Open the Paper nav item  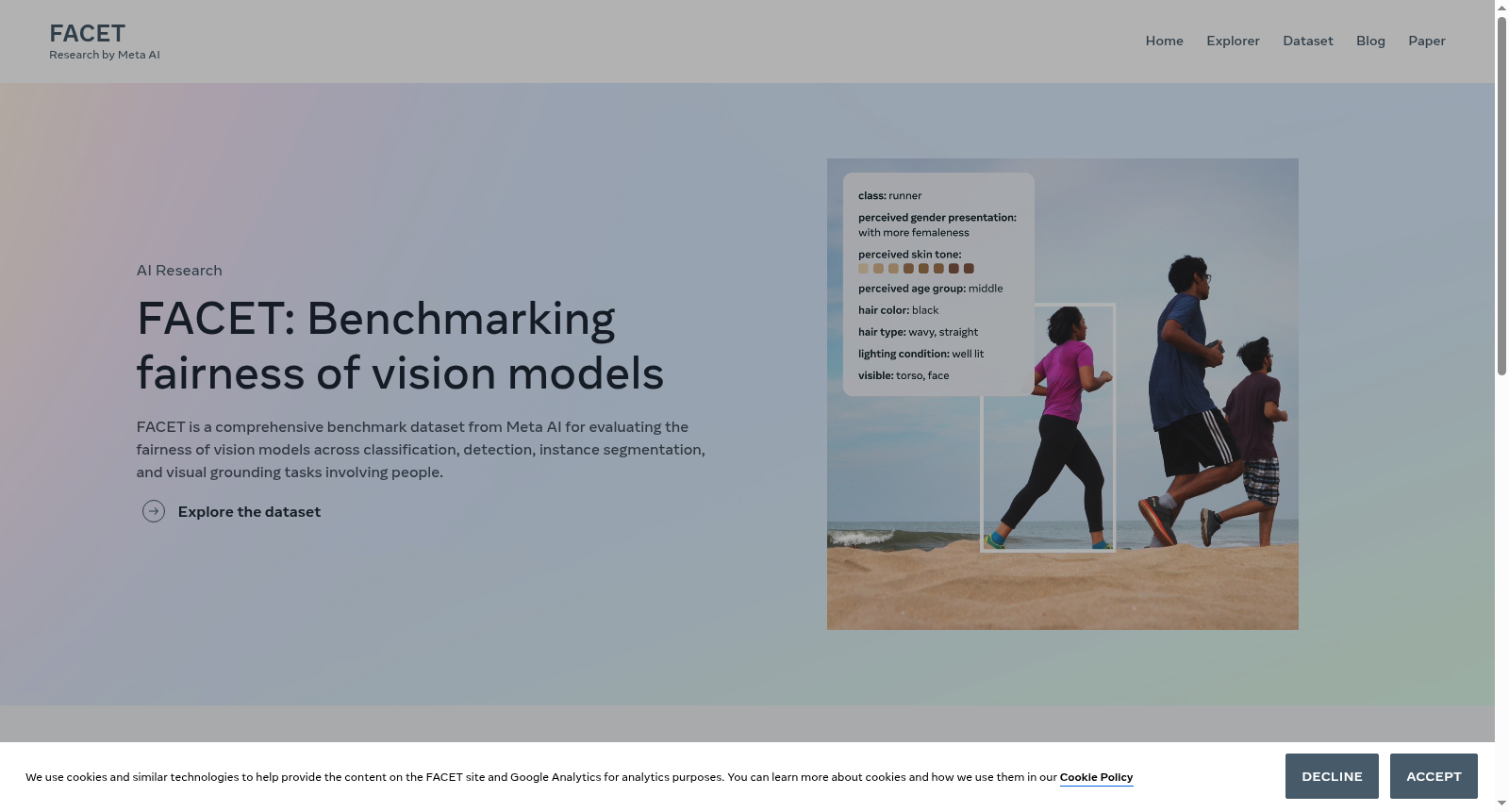coord(1426,41)
